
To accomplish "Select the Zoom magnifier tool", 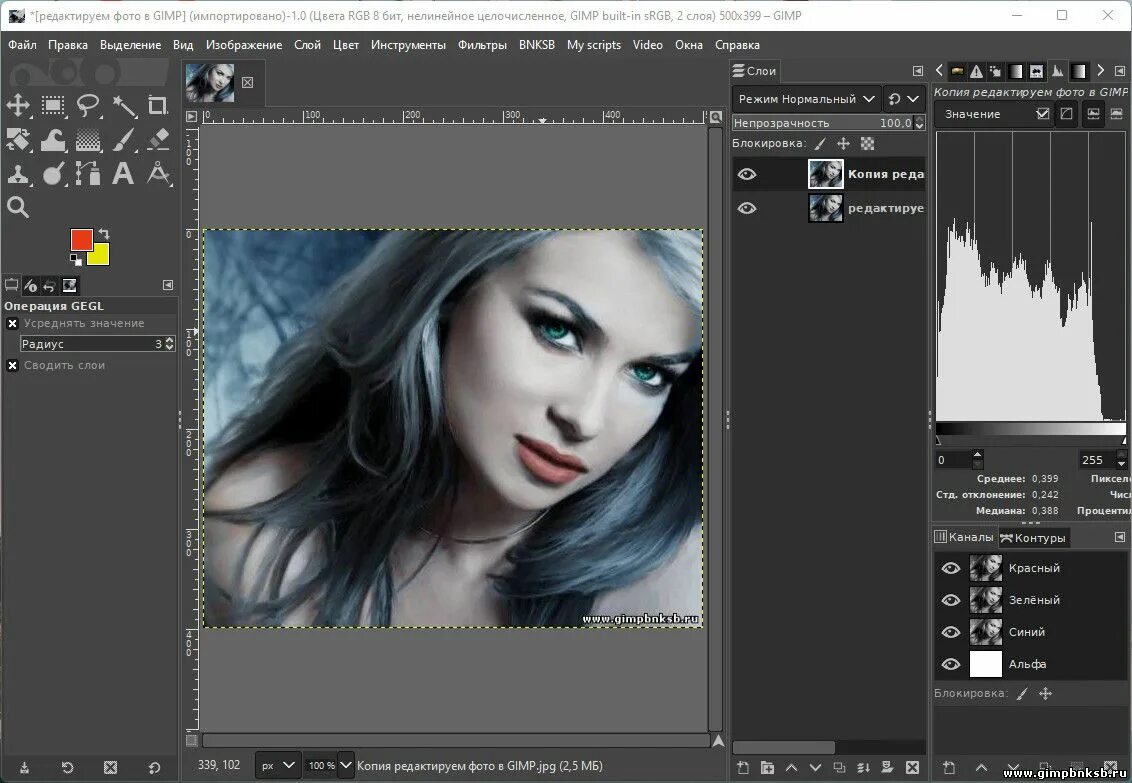I will pos(18,208).
